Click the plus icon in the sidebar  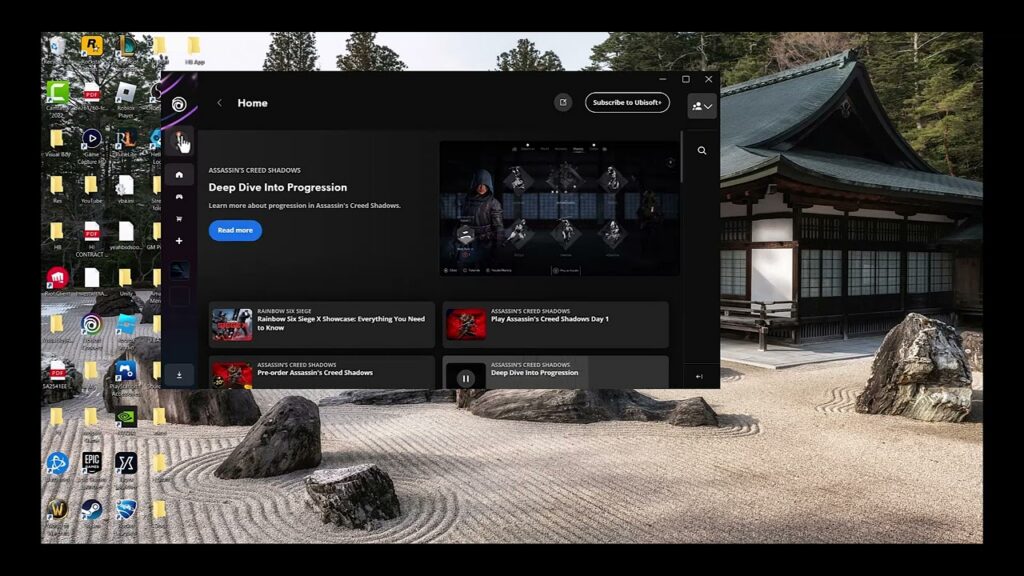click(x=179, y=241)
